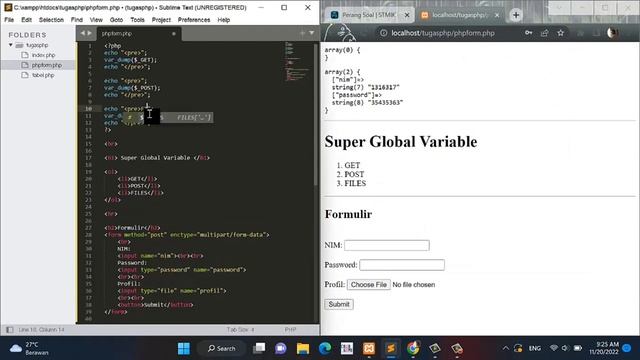Bookmark this page with star icon

(560, 33)
